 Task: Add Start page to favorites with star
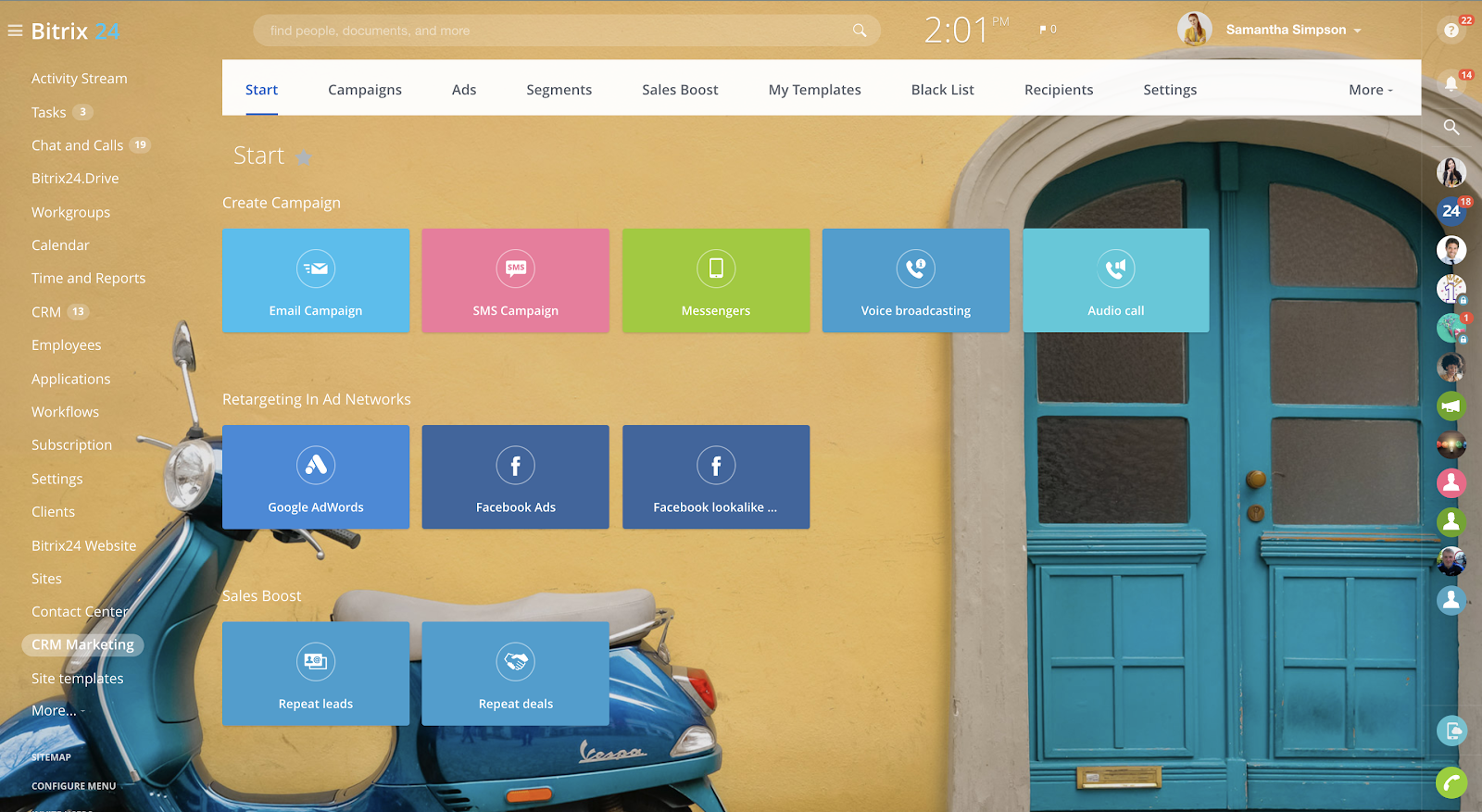point(303,156)
